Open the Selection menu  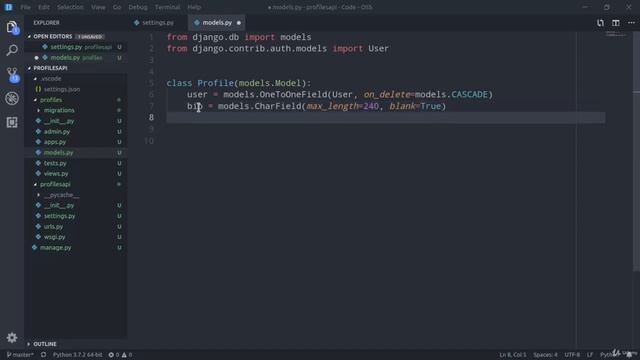point(70,7)
